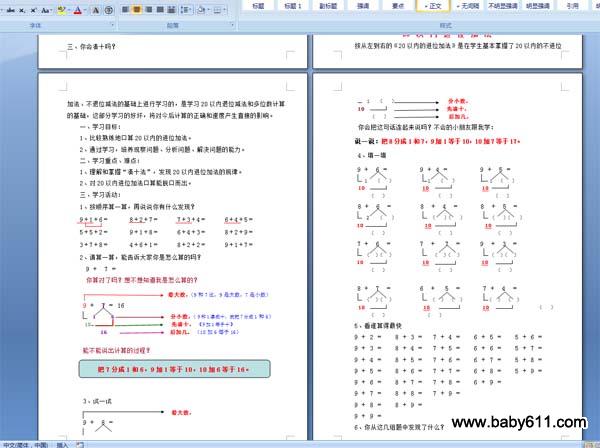Apply the 副标题 style
The width and height of the screenshot is (600, 448).
tap(328, 5)
